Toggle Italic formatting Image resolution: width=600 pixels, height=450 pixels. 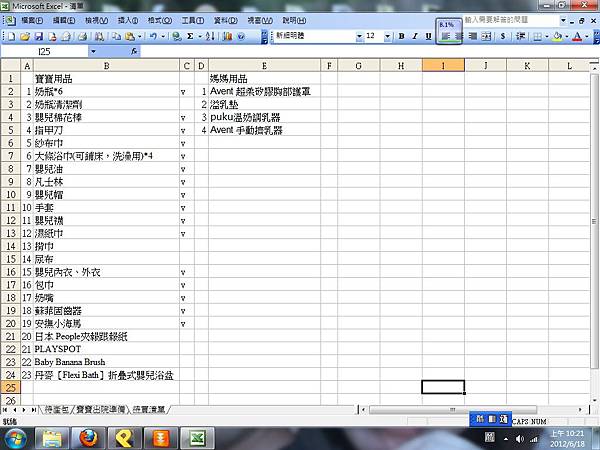(x=415, y=36)
